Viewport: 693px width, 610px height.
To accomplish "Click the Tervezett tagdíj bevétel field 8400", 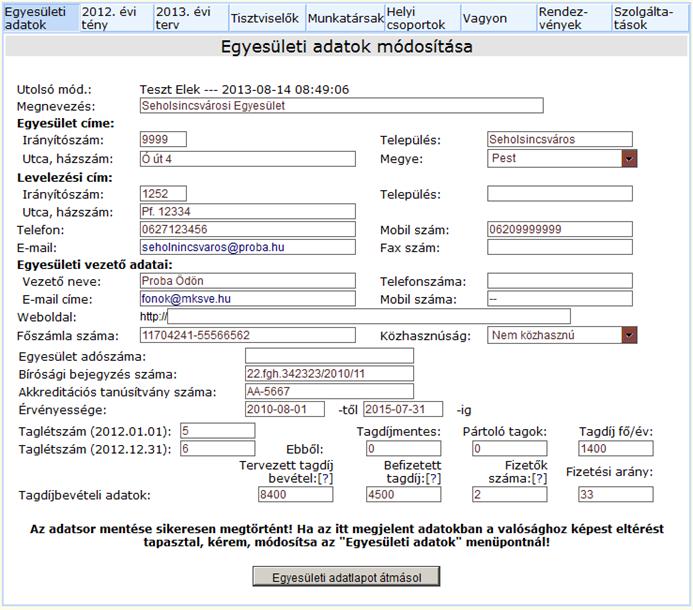I will coord(296,494).
